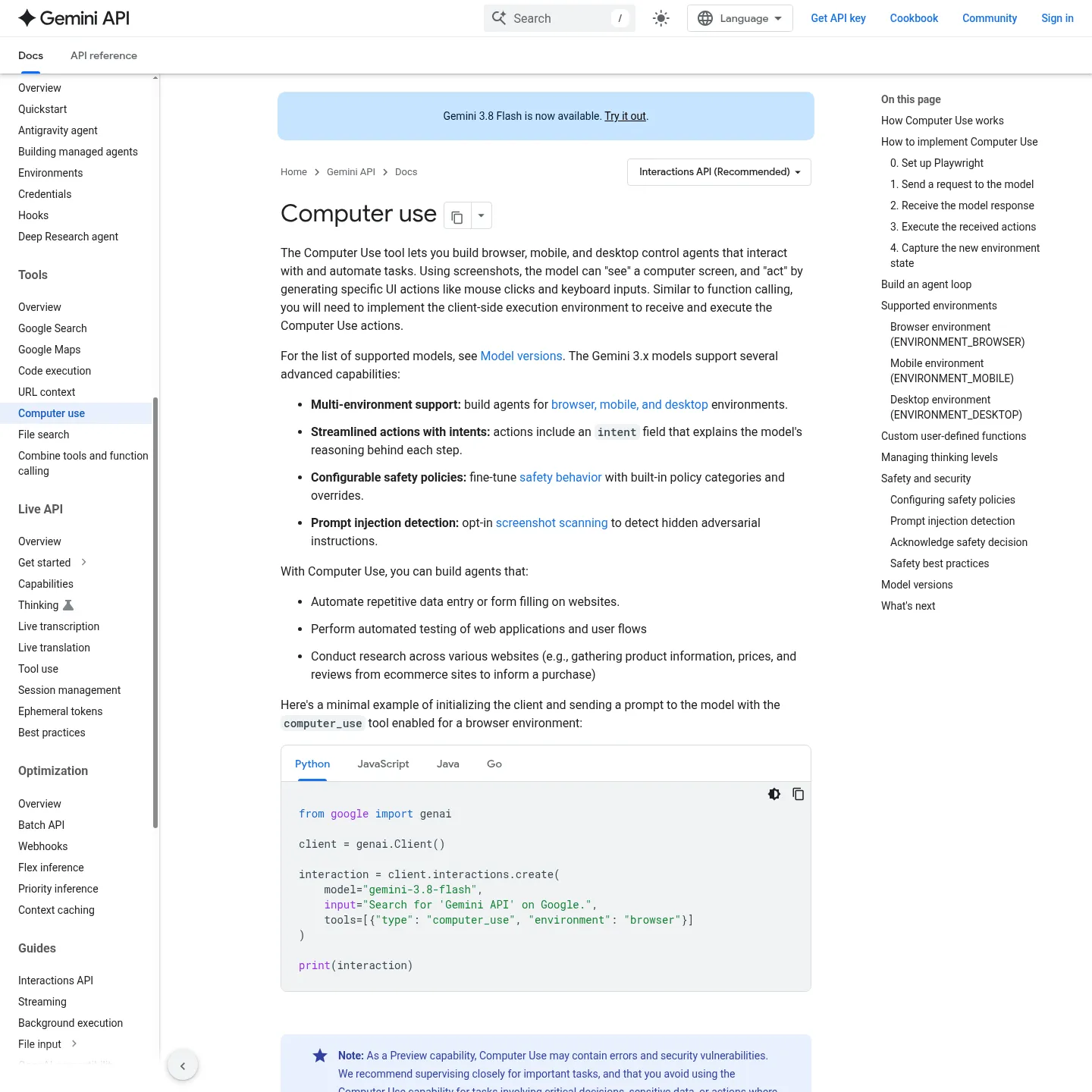This screenshot has height=1092, width=1092.
Task: Click the Try it out link
Action: tap(625, 116)
